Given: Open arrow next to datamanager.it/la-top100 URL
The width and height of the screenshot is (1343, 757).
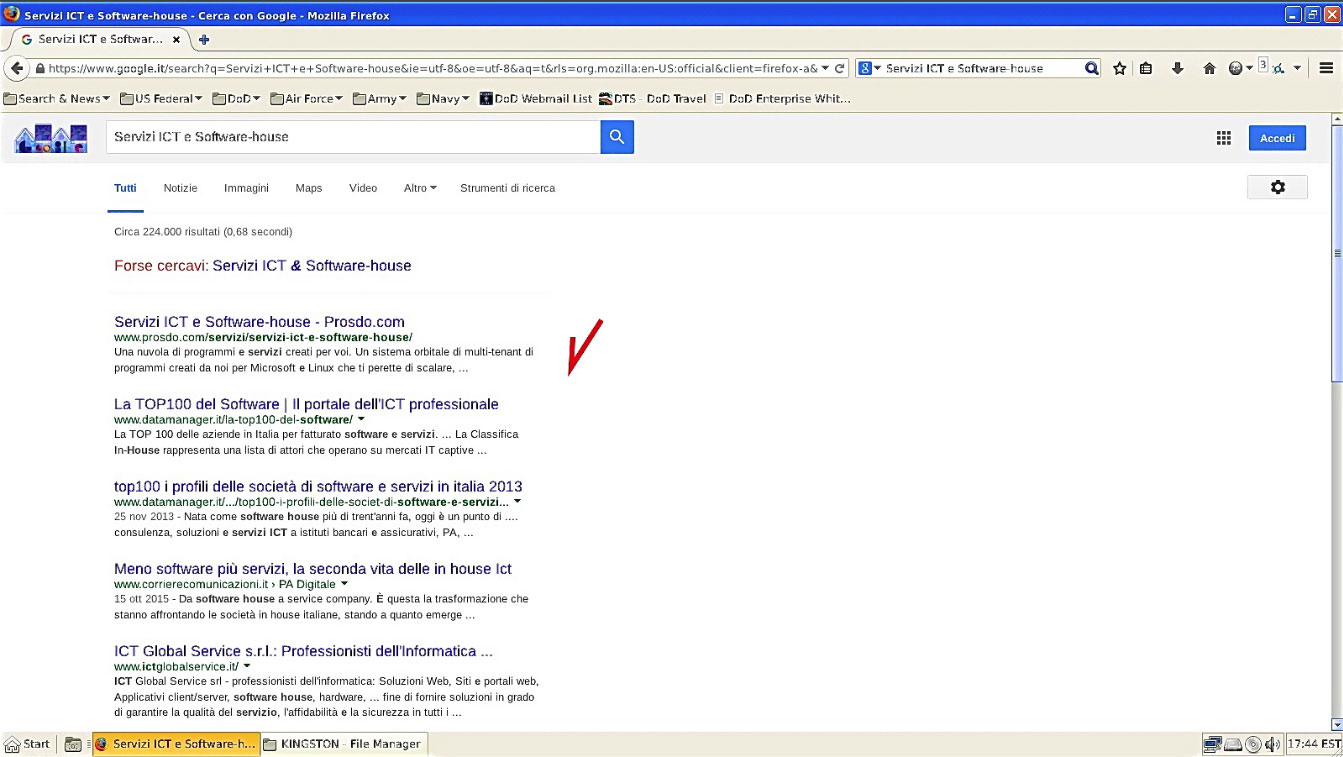Looking at the screenshot, I should tap(361, 419).
